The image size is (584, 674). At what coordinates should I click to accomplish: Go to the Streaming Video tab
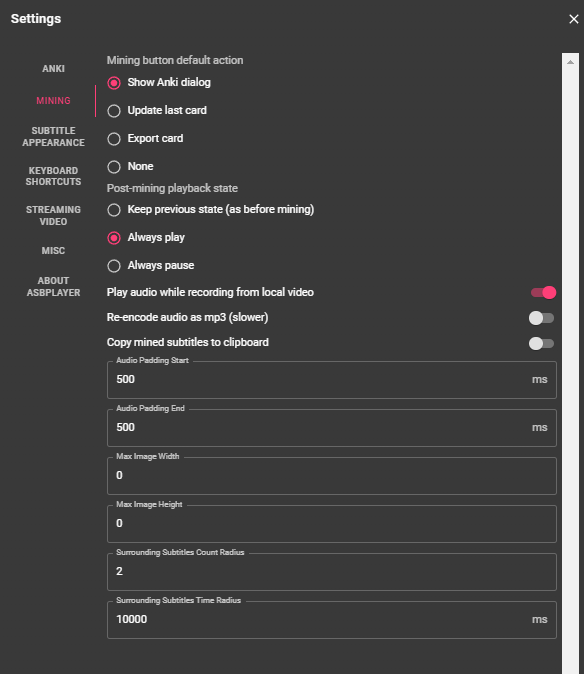53,216
